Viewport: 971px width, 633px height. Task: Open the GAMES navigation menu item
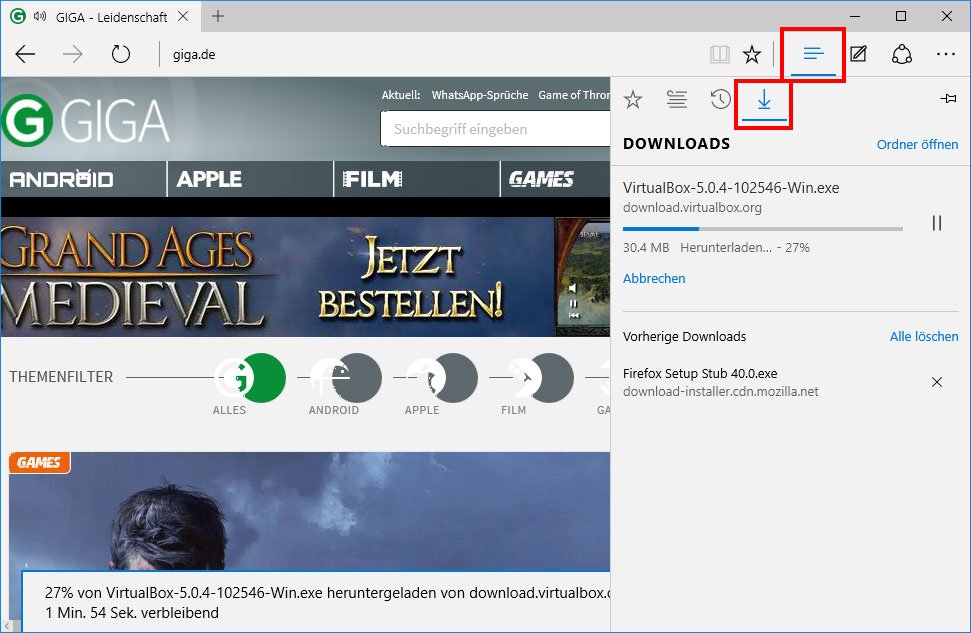coord(555,179)
